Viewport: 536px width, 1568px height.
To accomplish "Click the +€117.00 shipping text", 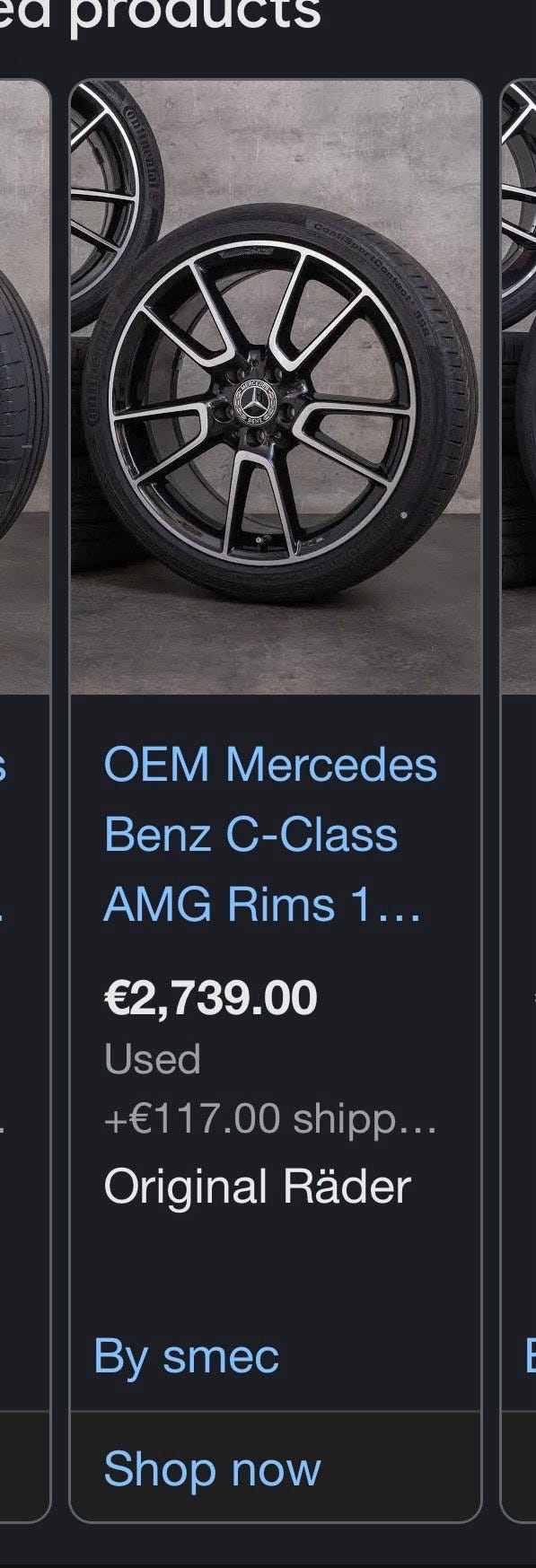I will coord(270,1119).
